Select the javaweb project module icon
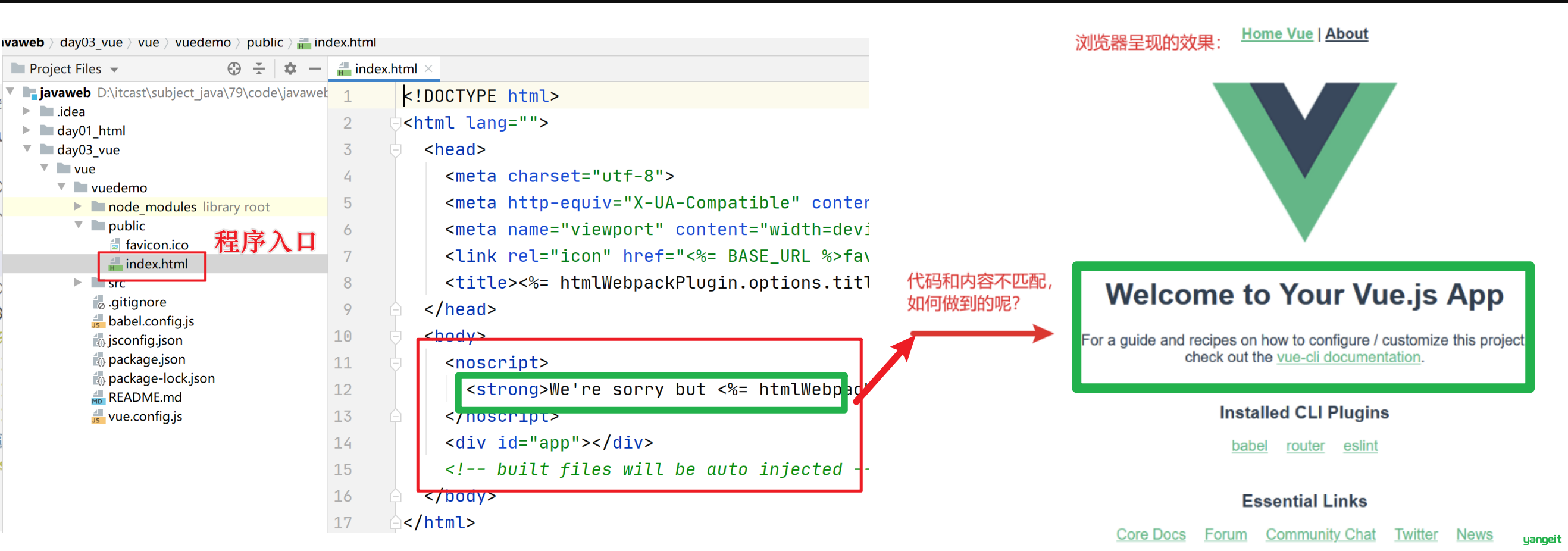1568x551 pixels. click(x=30, y=93)
